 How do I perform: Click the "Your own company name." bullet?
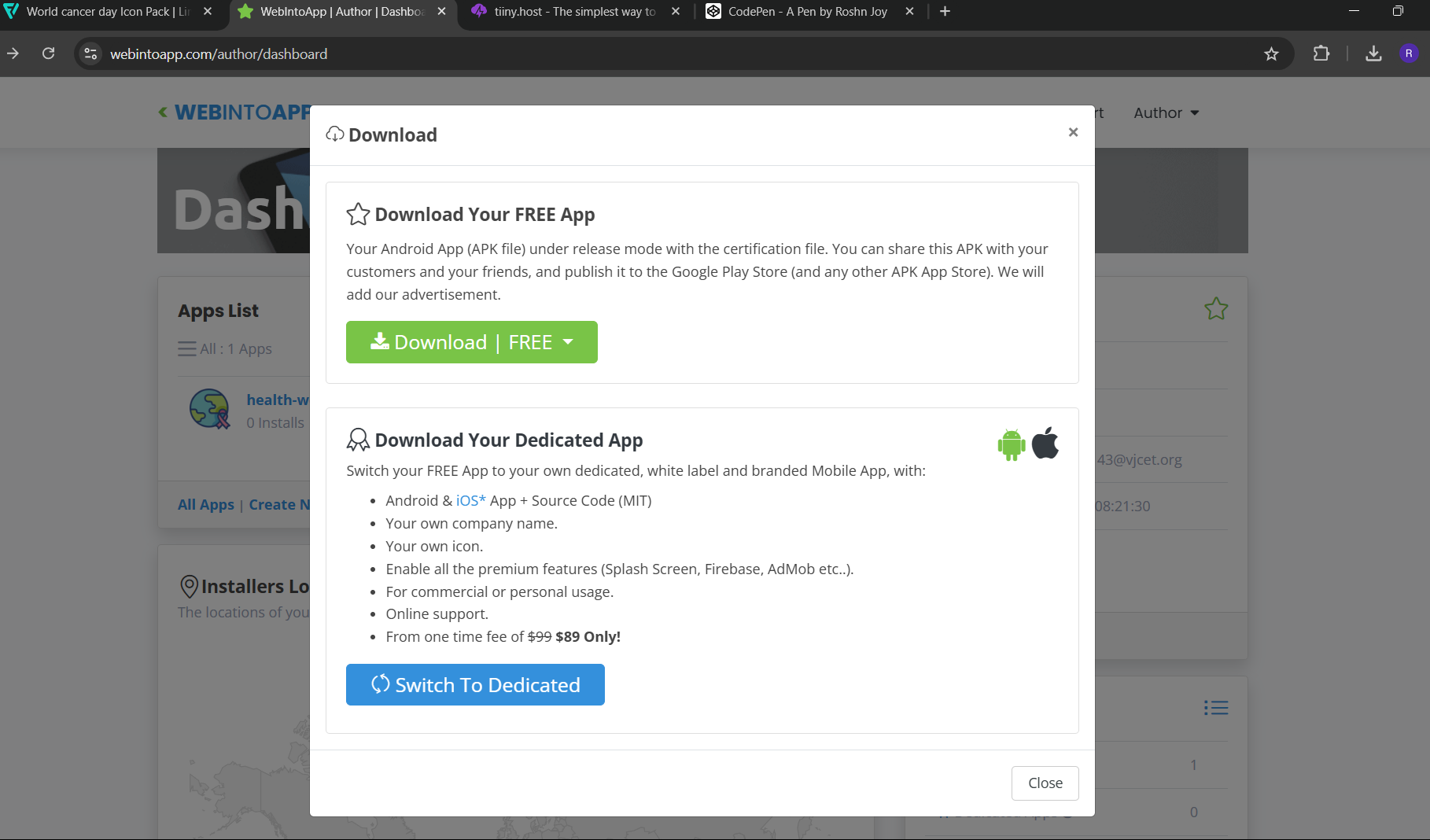pyautogui.click(x=471, y=523)
